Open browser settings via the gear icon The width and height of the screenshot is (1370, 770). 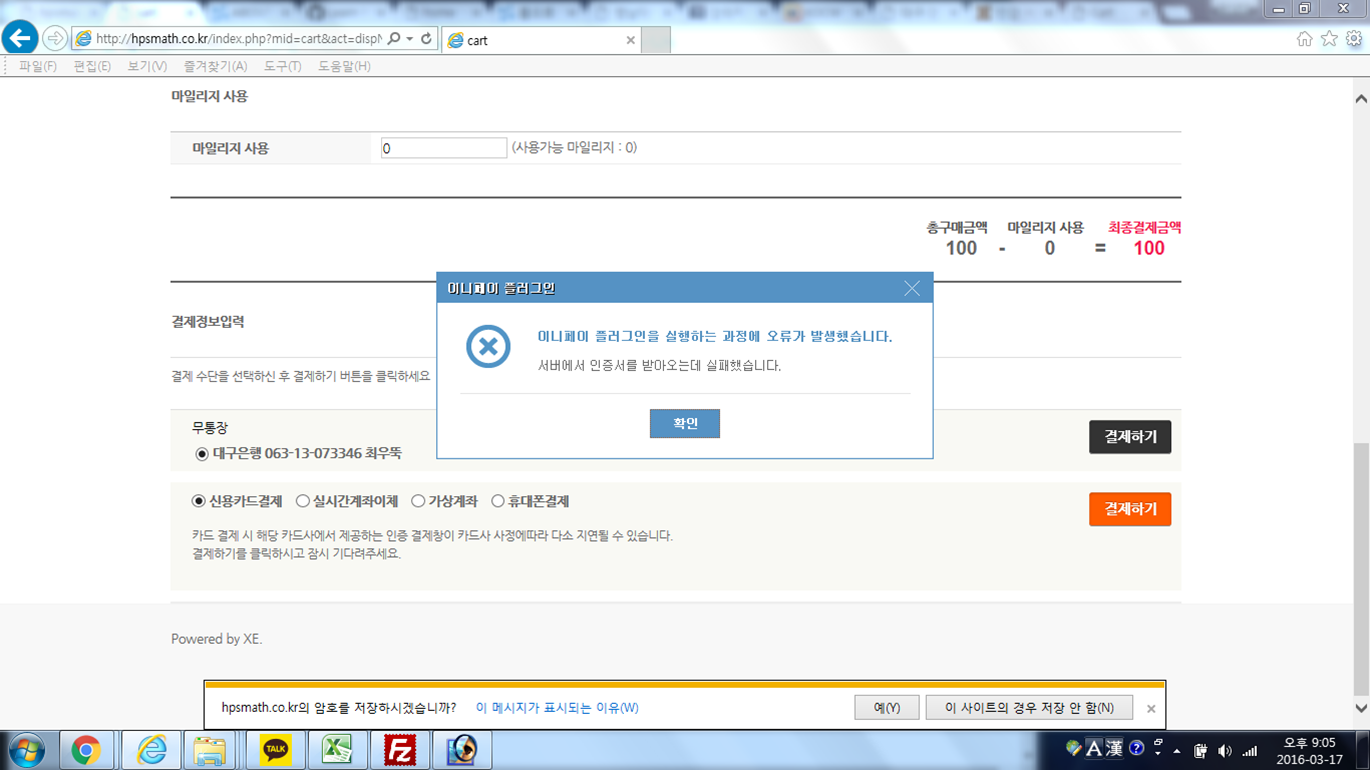(x=1353, y=40)
